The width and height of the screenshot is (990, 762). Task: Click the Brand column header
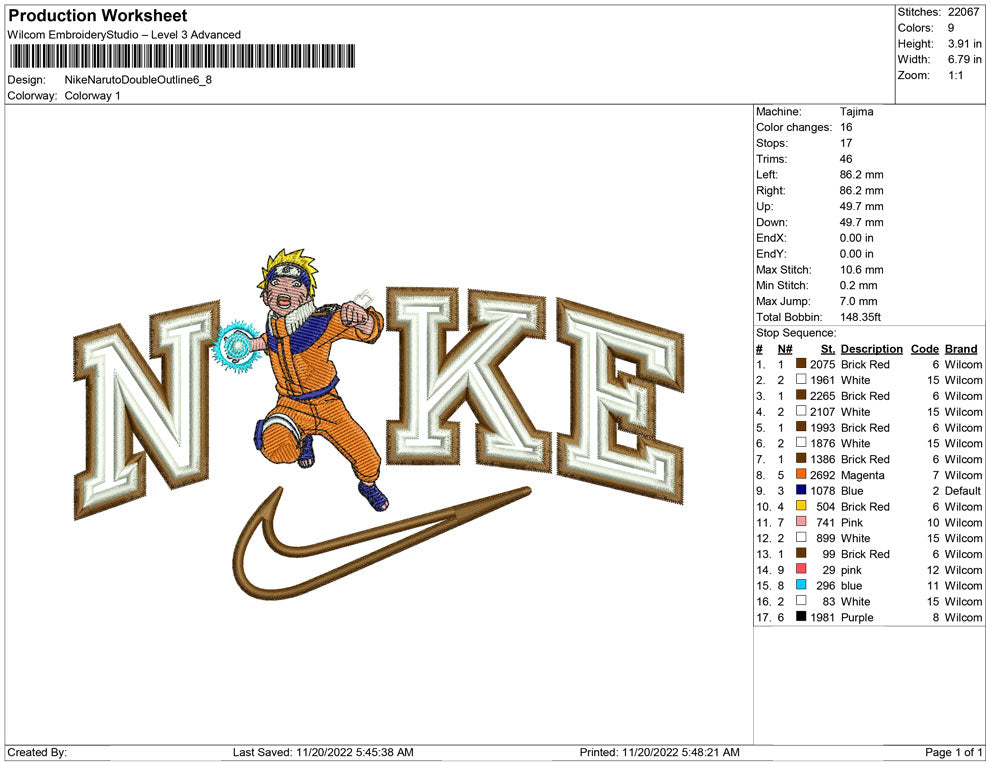click(961, 349)
